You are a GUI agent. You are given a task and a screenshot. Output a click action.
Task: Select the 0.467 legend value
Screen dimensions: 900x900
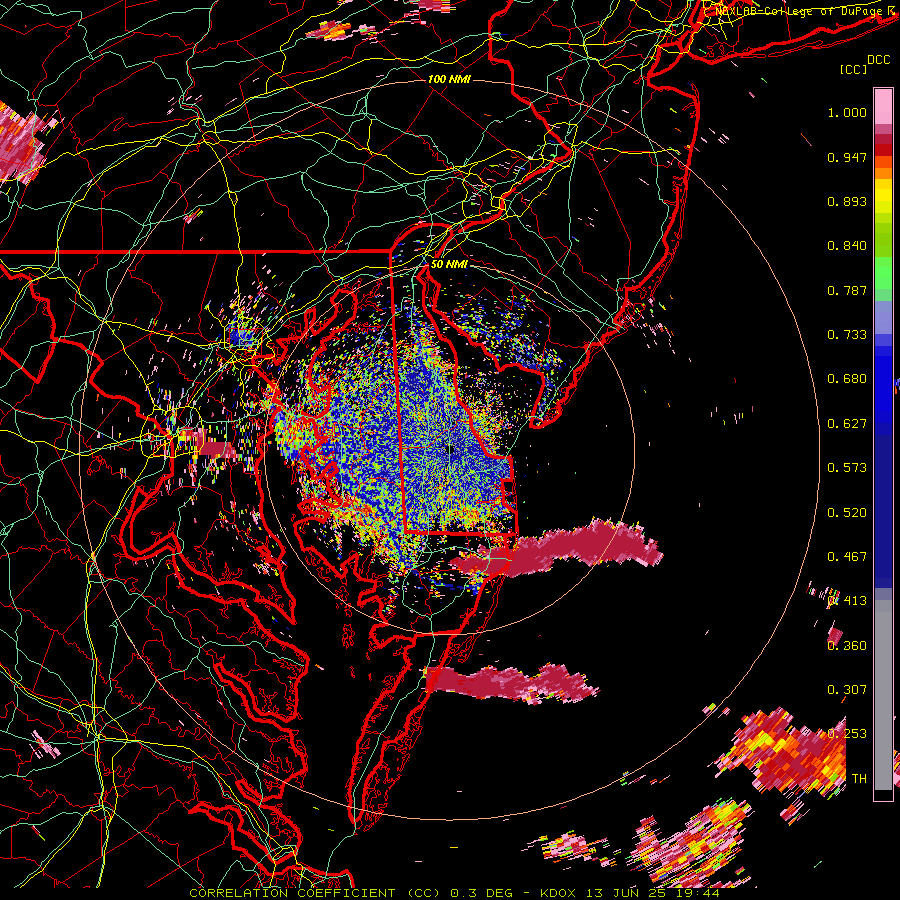pos(847,557)
